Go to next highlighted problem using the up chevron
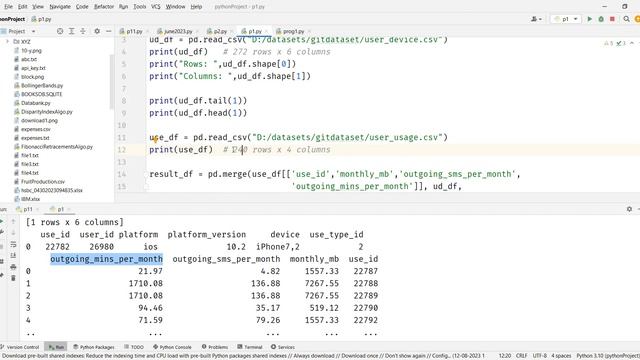Image resolution: width=640 pixels, height=360 pixels. click(632, 43)
